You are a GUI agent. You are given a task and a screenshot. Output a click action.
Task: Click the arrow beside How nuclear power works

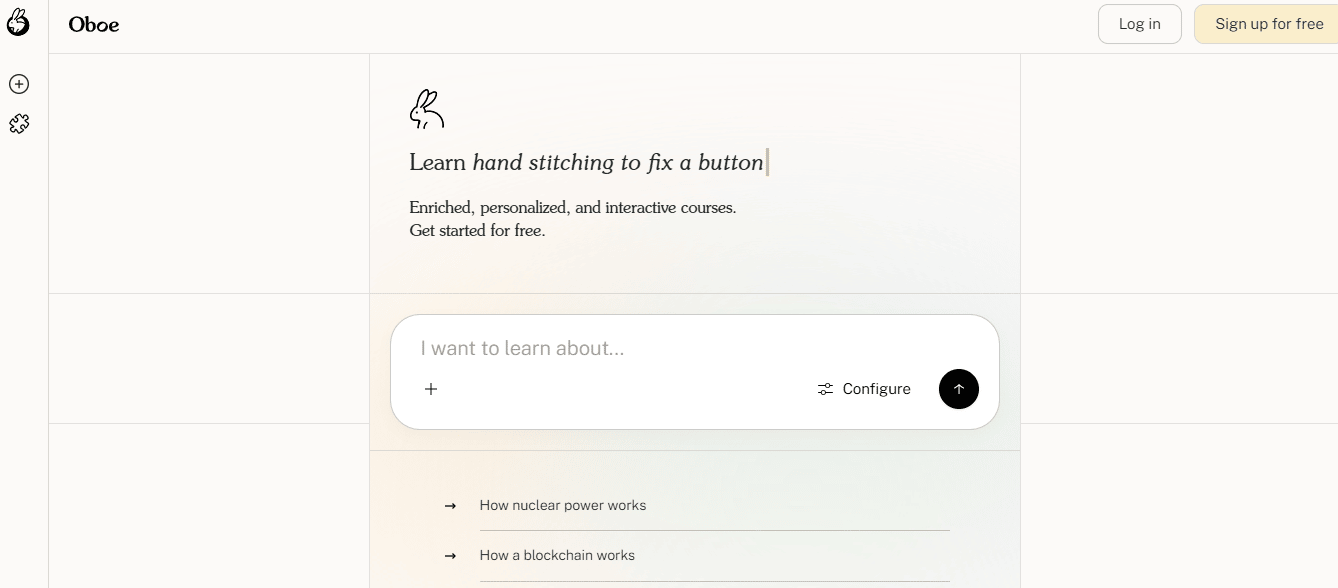451,506
